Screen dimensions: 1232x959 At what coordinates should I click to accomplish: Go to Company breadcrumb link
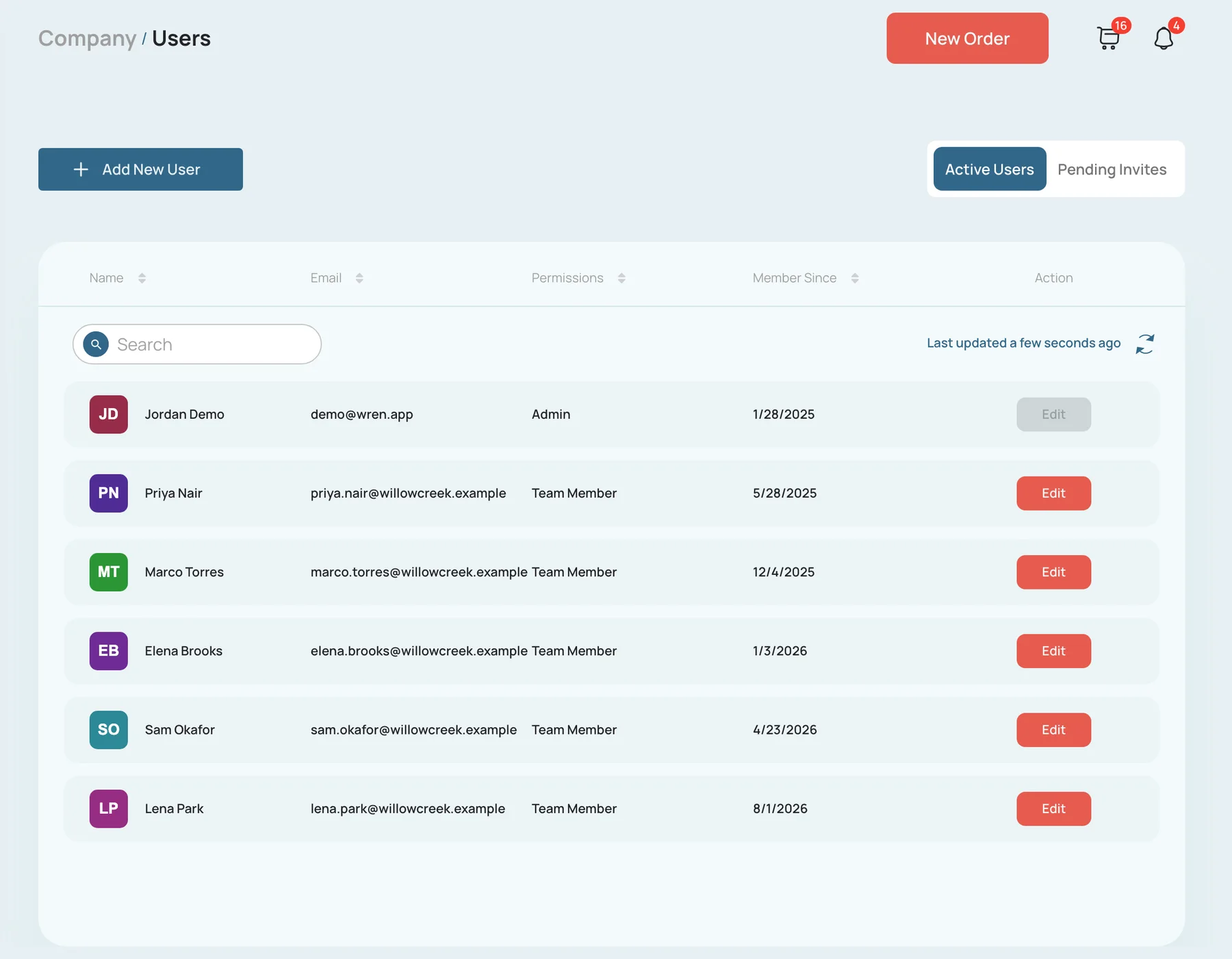87,38
